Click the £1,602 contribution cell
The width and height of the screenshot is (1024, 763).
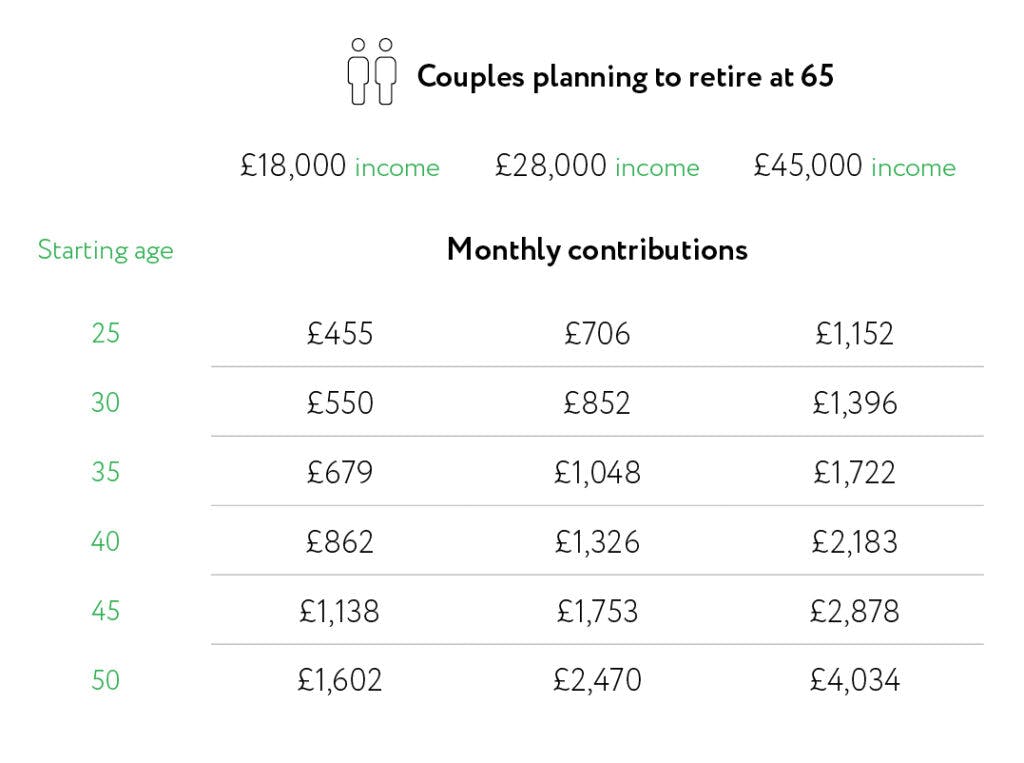(340, 681)
